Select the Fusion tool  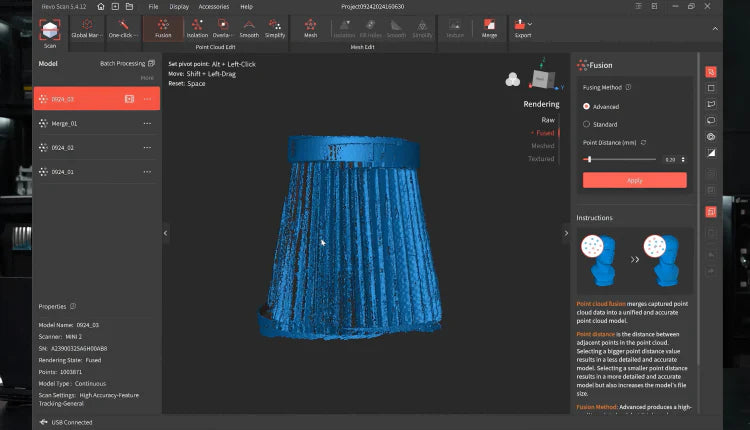click(162, 27)
